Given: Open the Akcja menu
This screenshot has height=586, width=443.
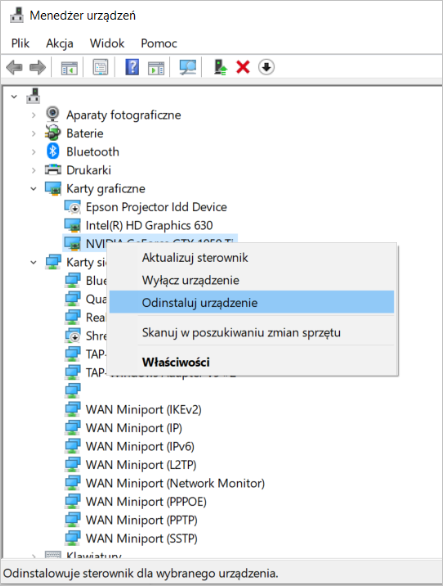Looking at the screenshot, I should (x=59, y=43).
